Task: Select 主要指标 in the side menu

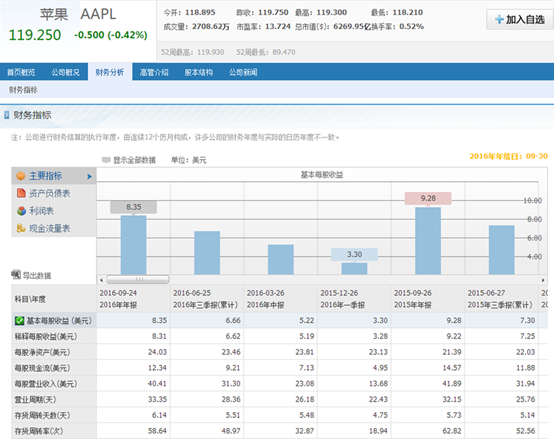Action: [54, 176]
